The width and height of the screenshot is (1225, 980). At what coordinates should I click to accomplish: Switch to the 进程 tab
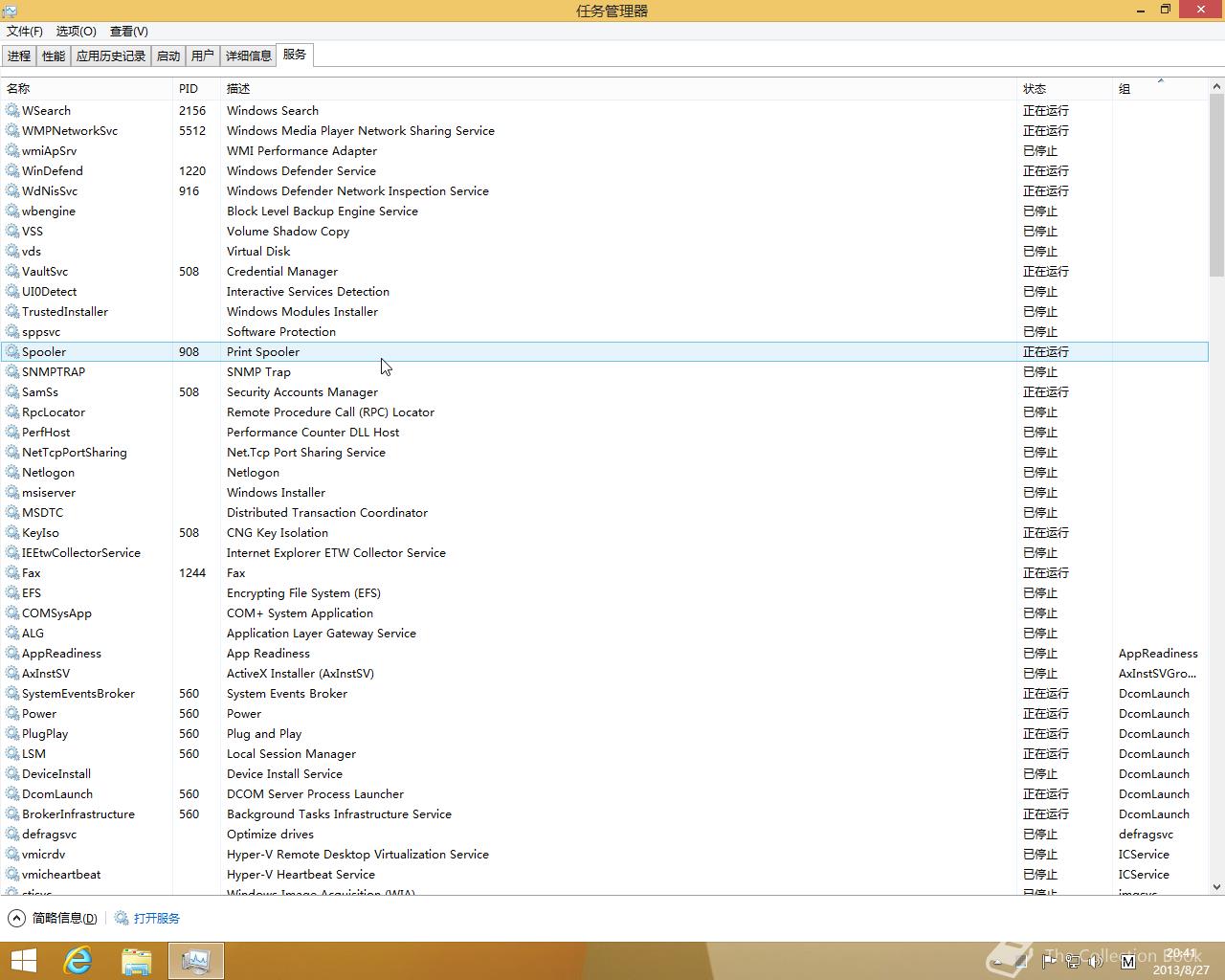click(x=19, y=56)
